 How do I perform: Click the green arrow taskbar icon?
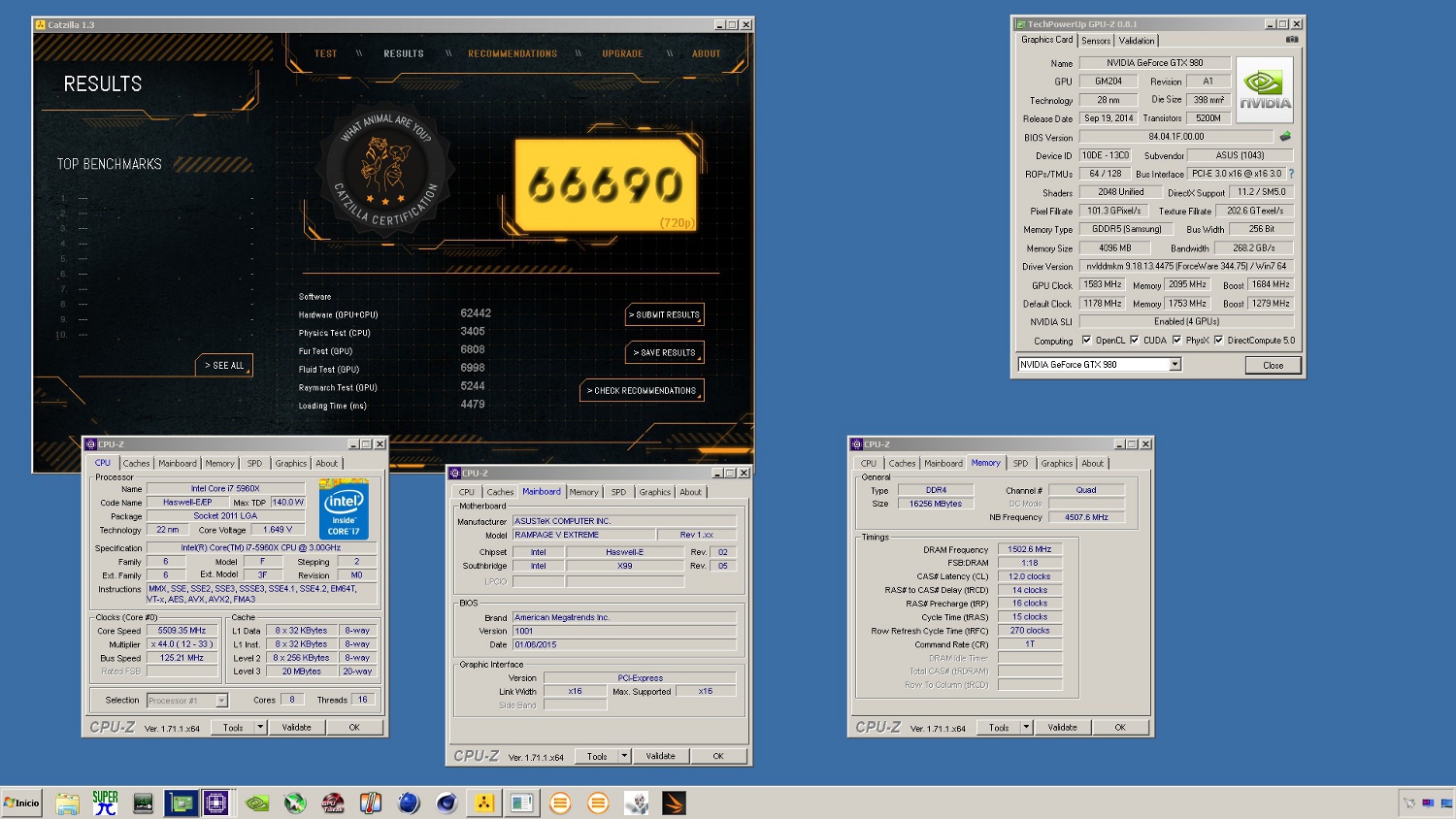pos(295,803)
